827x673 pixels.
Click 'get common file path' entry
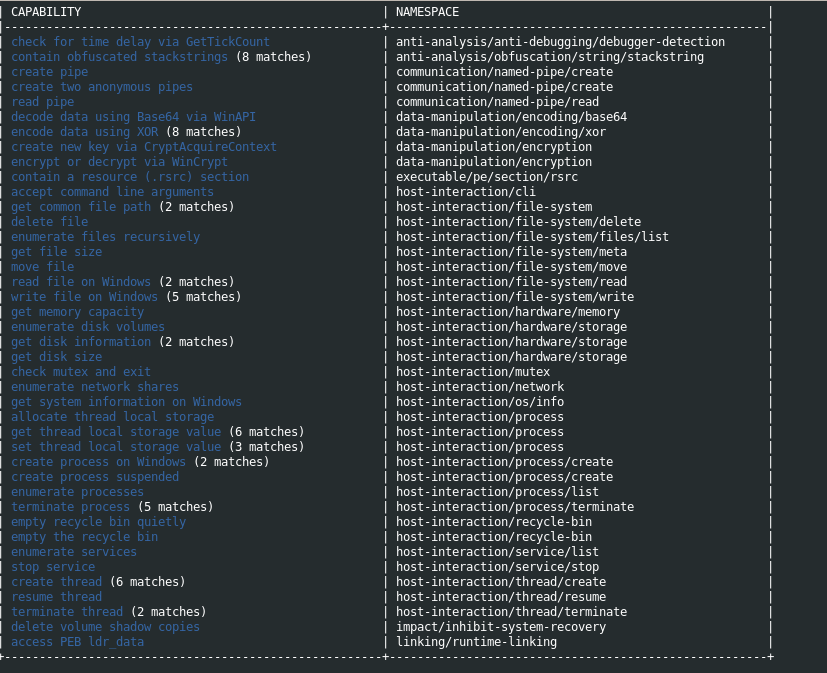(81, 207)
